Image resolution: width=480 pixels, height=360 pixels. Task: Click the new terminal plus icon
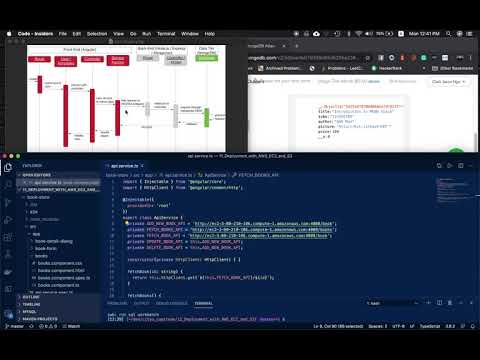point(429,303)
